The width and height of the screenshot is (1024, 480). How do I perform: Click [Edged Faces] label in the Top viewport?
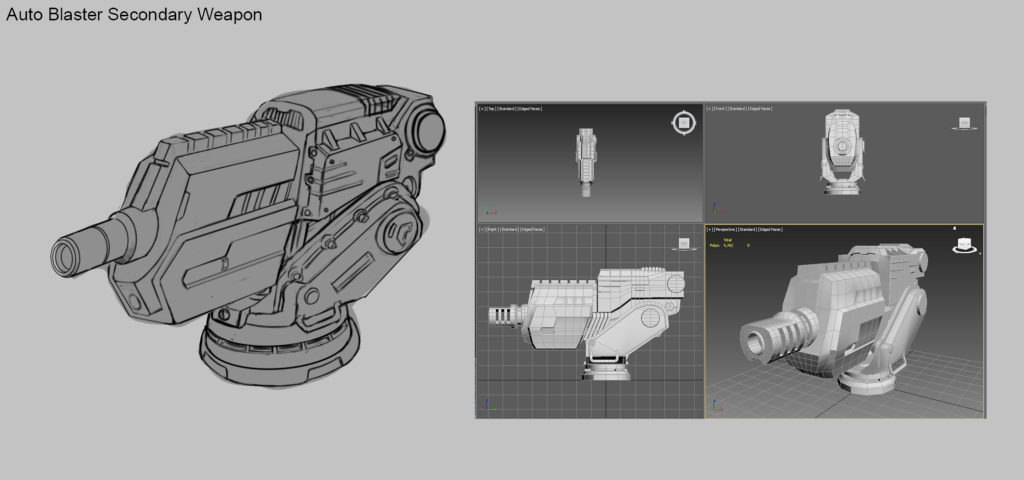coord(529,108)
